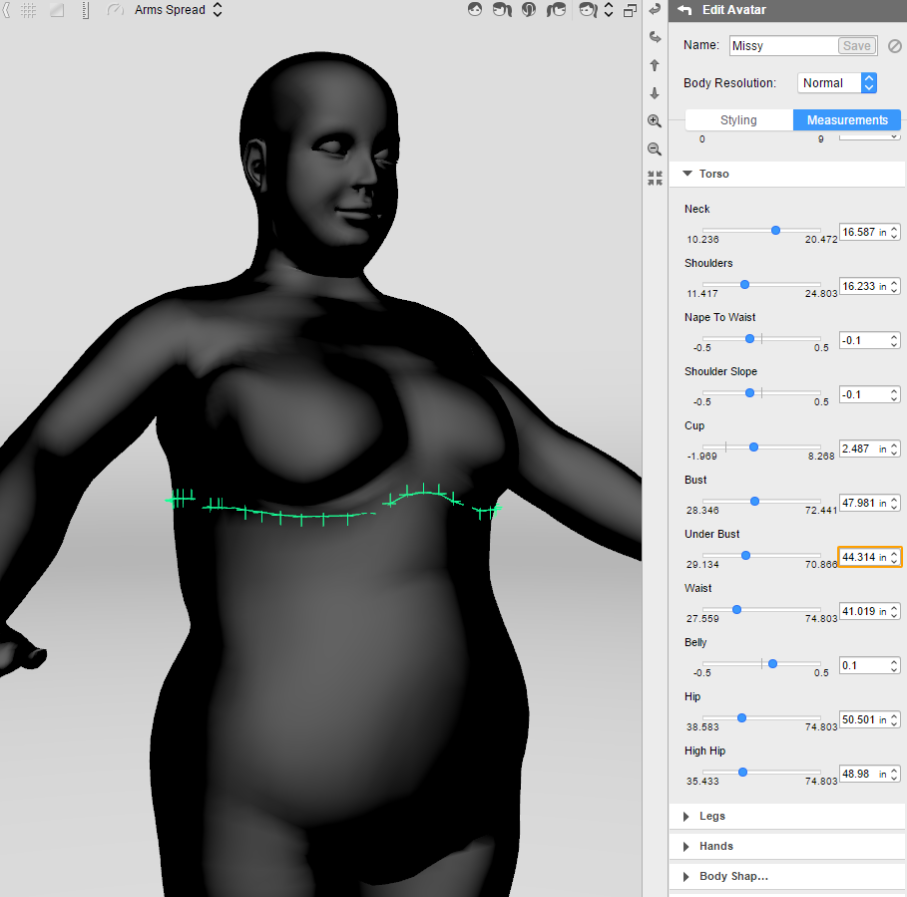Image resolution: width=907 pixels, height=897 pixels.
Task: Switch to the Styling tab
Action: tap(738, 120)
